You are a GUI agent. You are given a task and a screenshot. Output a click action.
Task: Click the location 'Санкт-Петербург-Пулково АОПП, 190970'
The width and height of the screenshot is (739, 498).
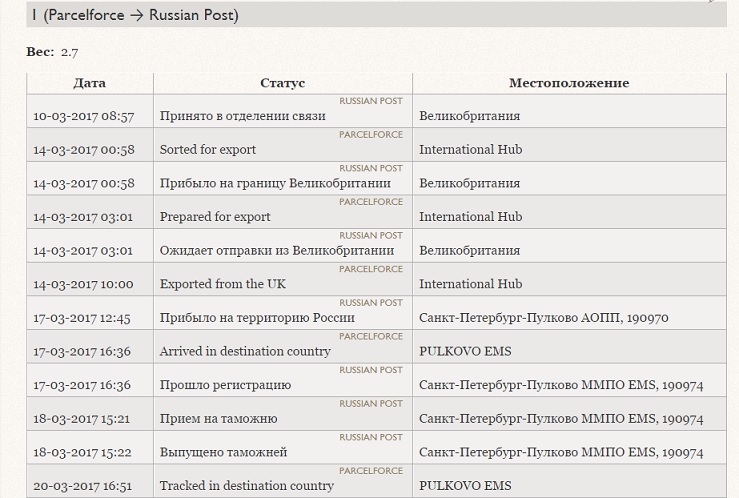[544, 318]
